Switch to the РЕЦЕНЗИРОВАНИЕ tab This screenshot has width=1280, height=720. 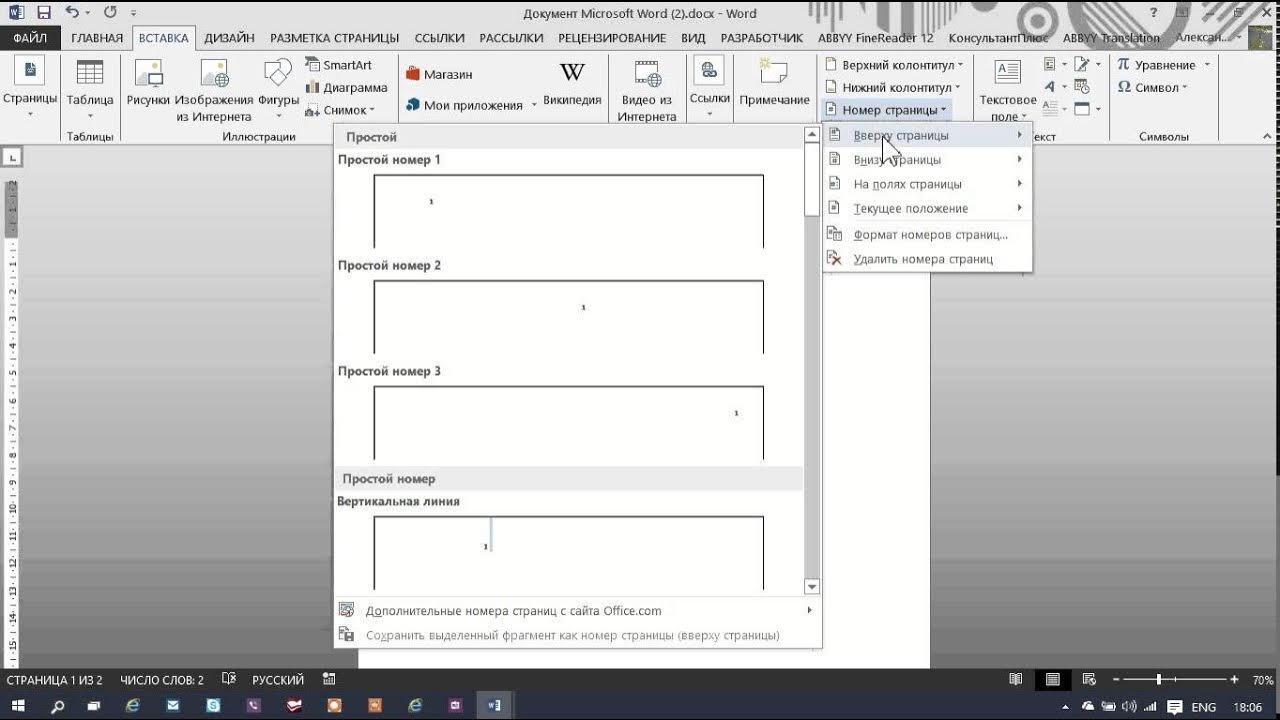coord(612,38)
